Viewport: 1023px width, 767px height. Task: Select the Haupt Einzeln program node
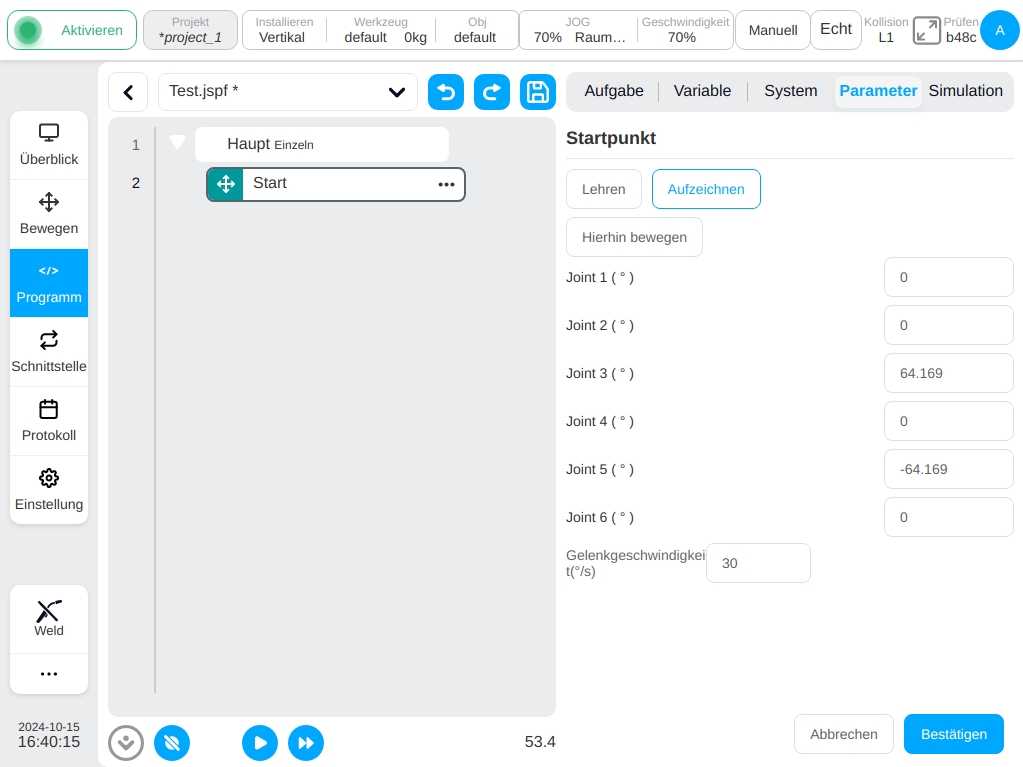(322, 144)
